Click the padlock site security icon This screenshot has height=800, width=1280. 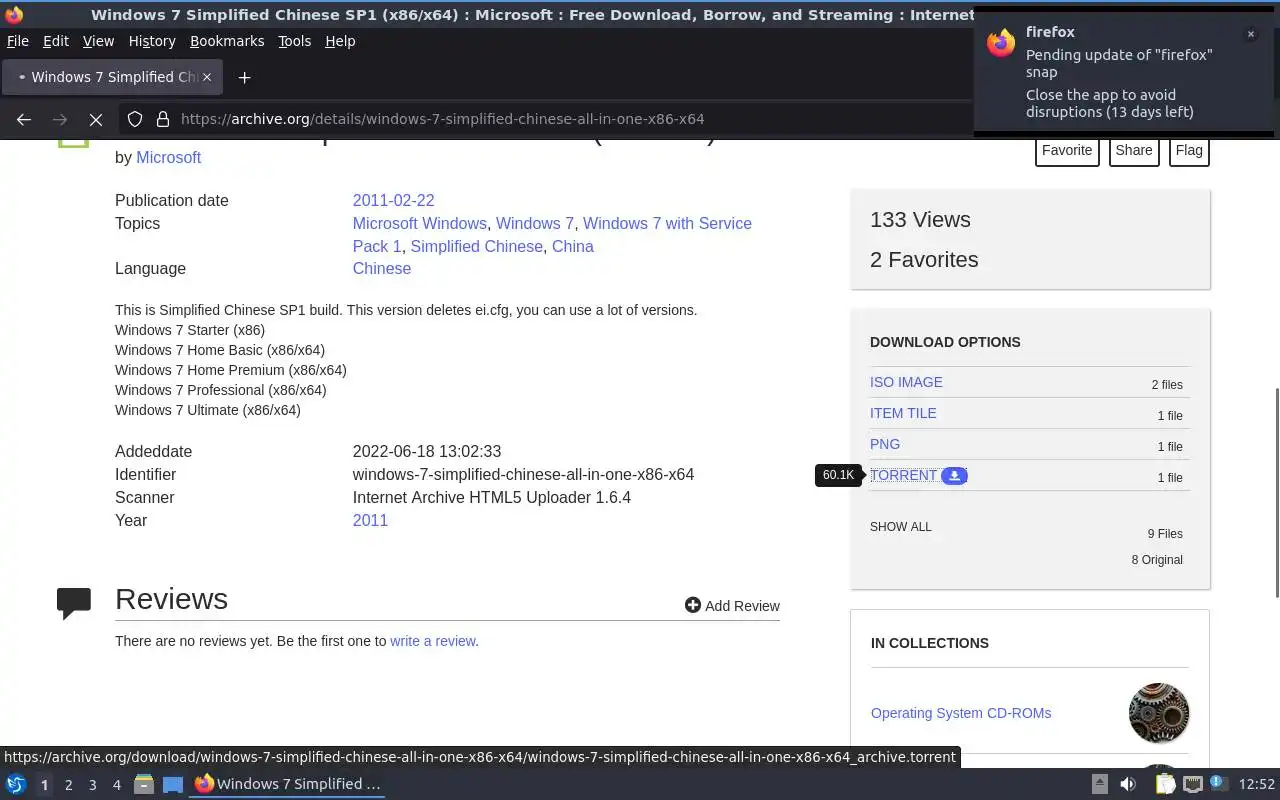tap(163, 119)
